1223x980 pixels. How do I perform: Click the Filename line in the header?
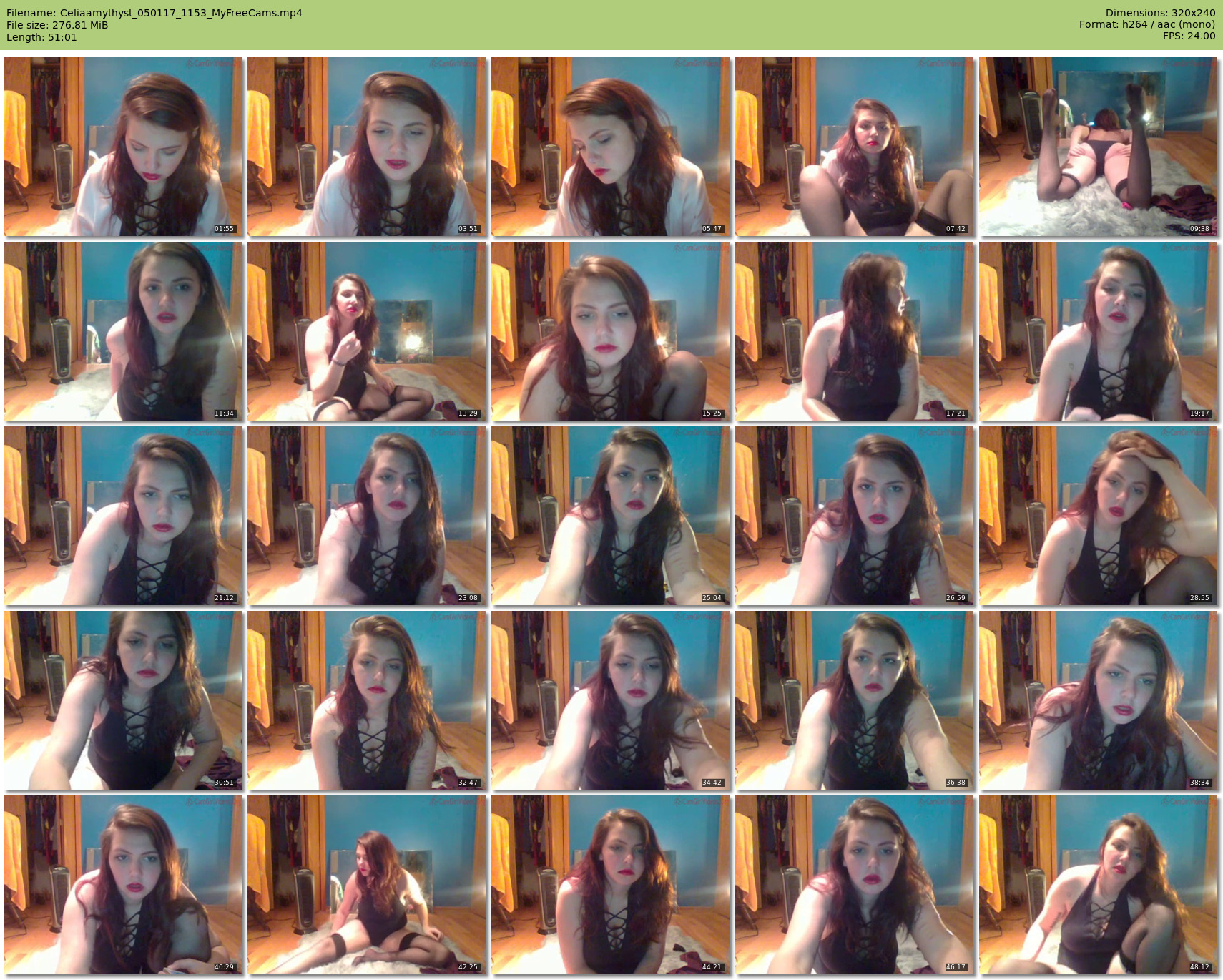click(154, 13)
